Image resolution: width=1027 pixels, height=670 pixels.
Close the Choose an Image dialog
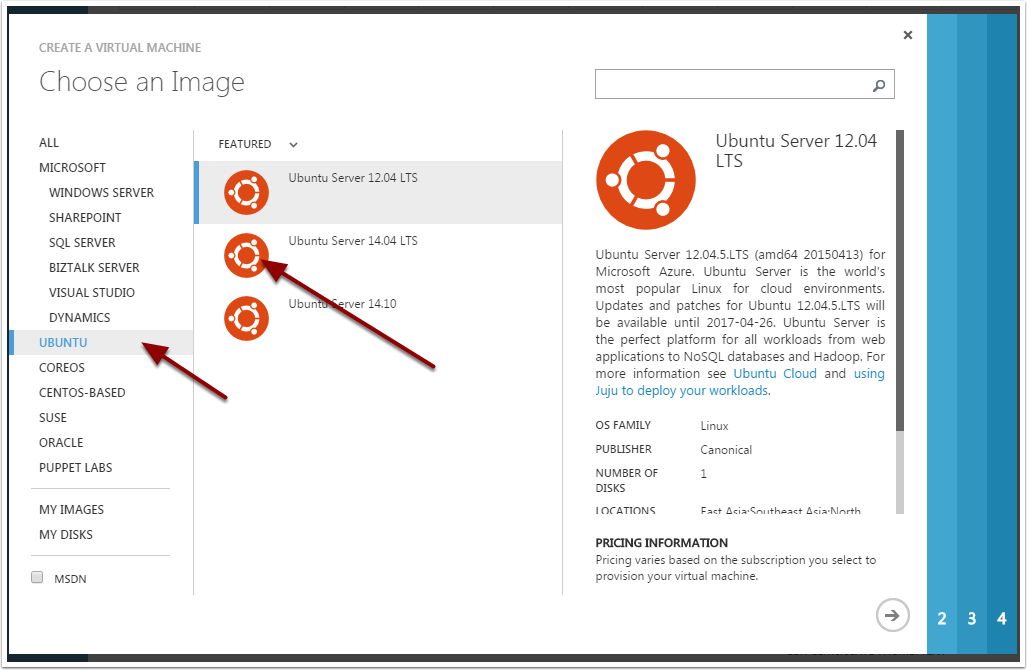click(x=907, y=35)
